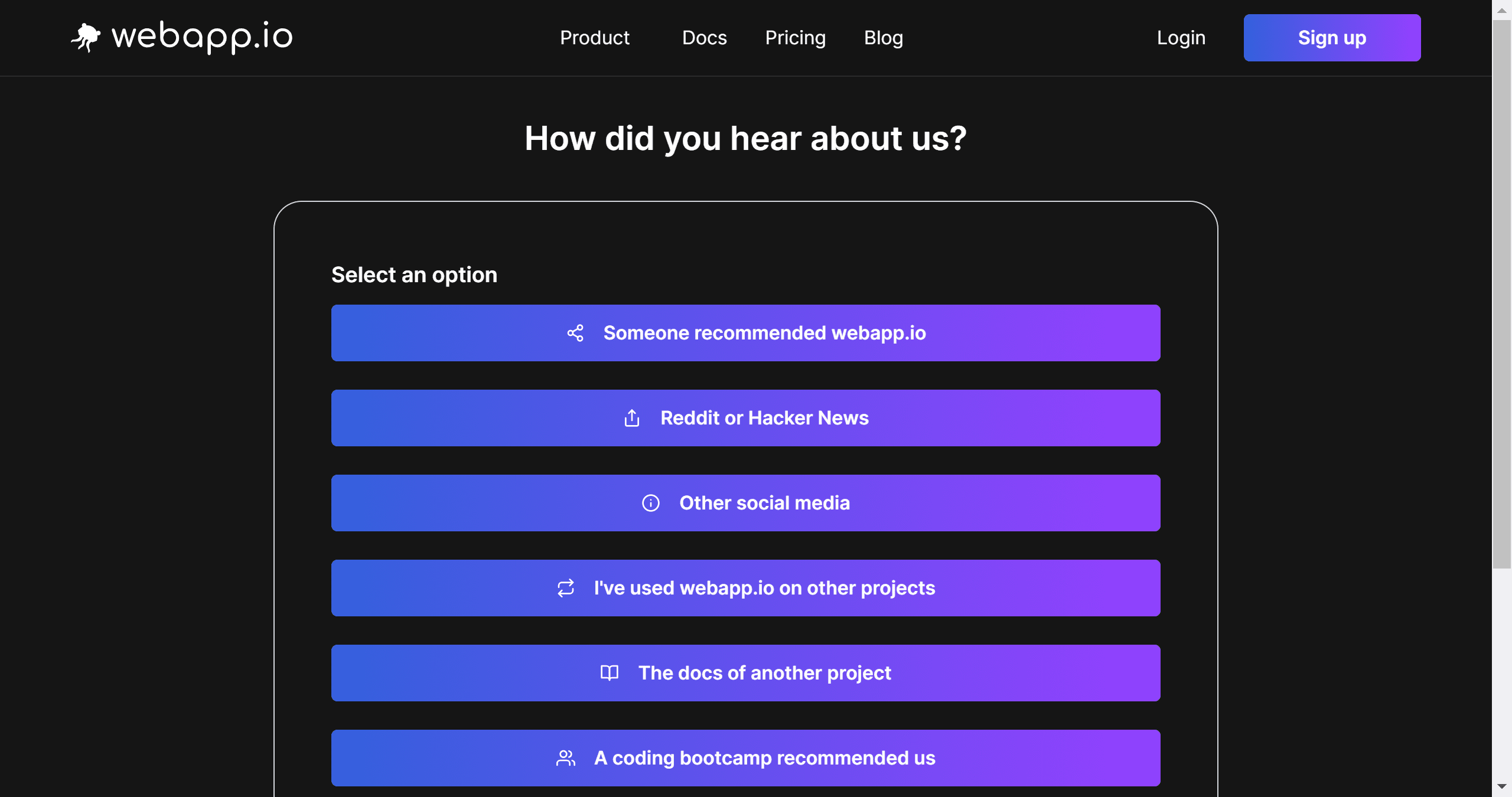Click the scrollbar up arrow

tap(1501, 10)
